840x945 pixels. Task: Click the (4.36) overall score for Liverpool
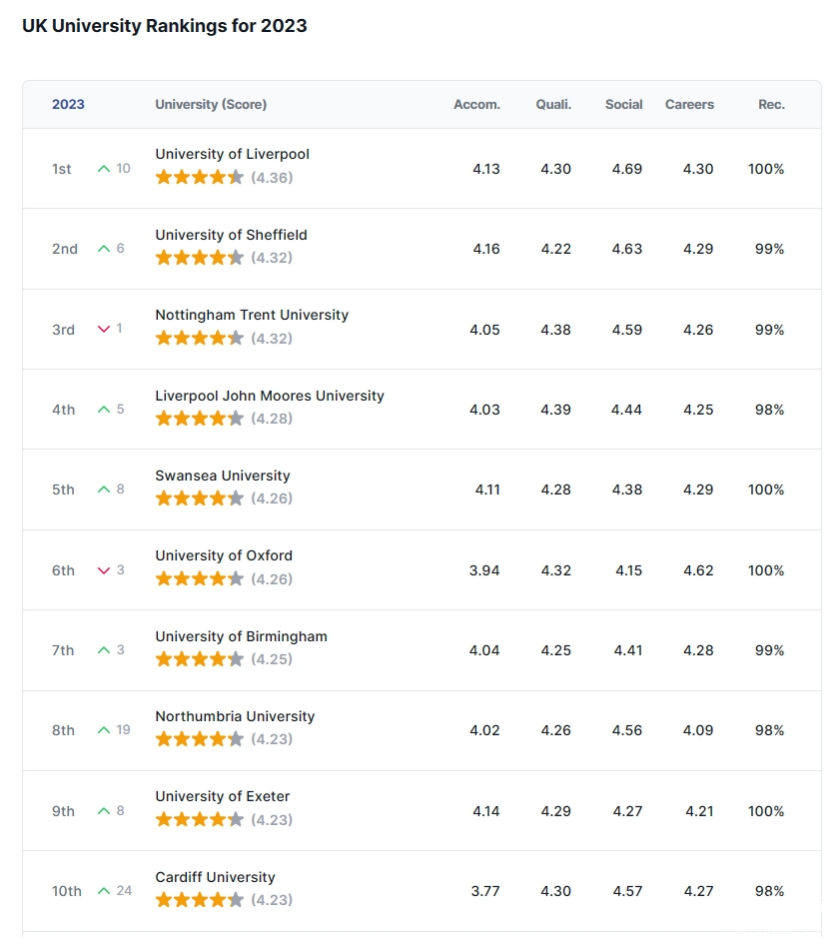click(272, 178)
